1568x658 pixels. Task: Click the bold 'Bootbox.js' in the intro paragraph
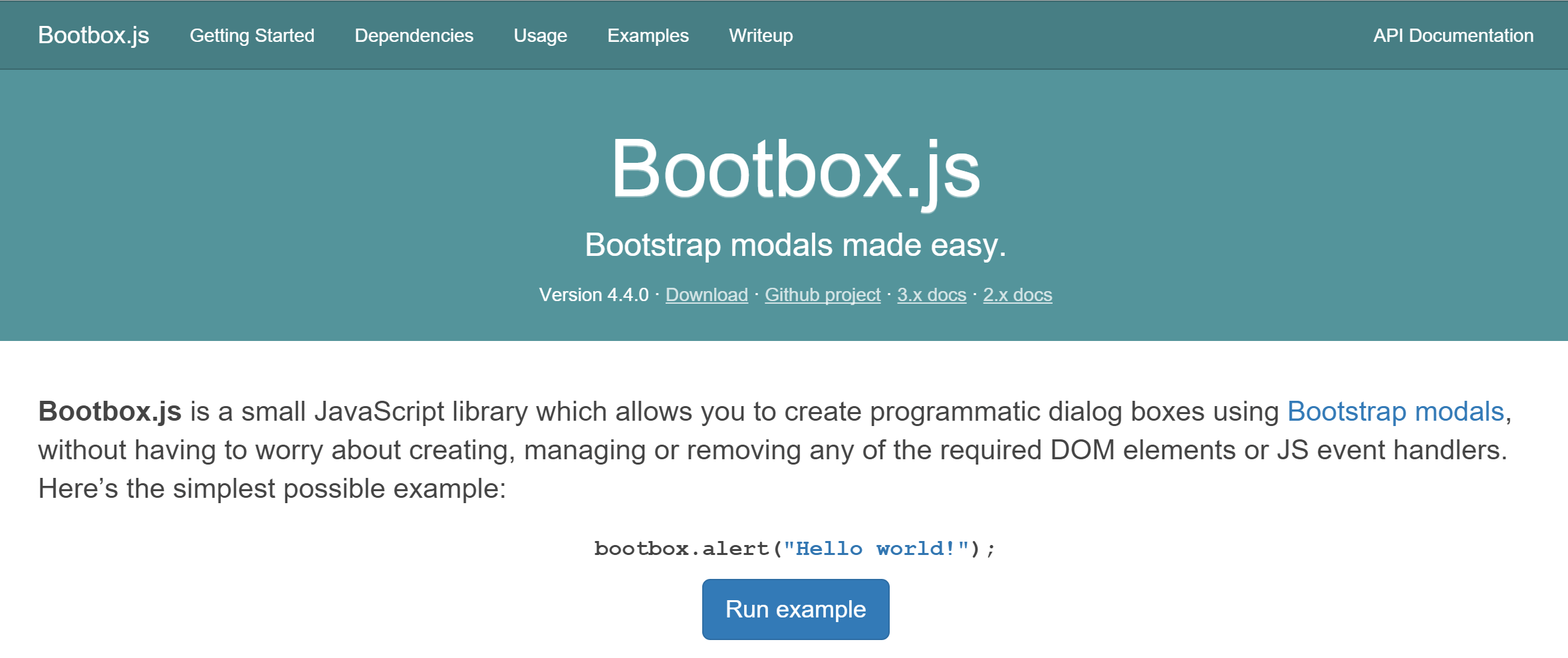tap(110, 411)
